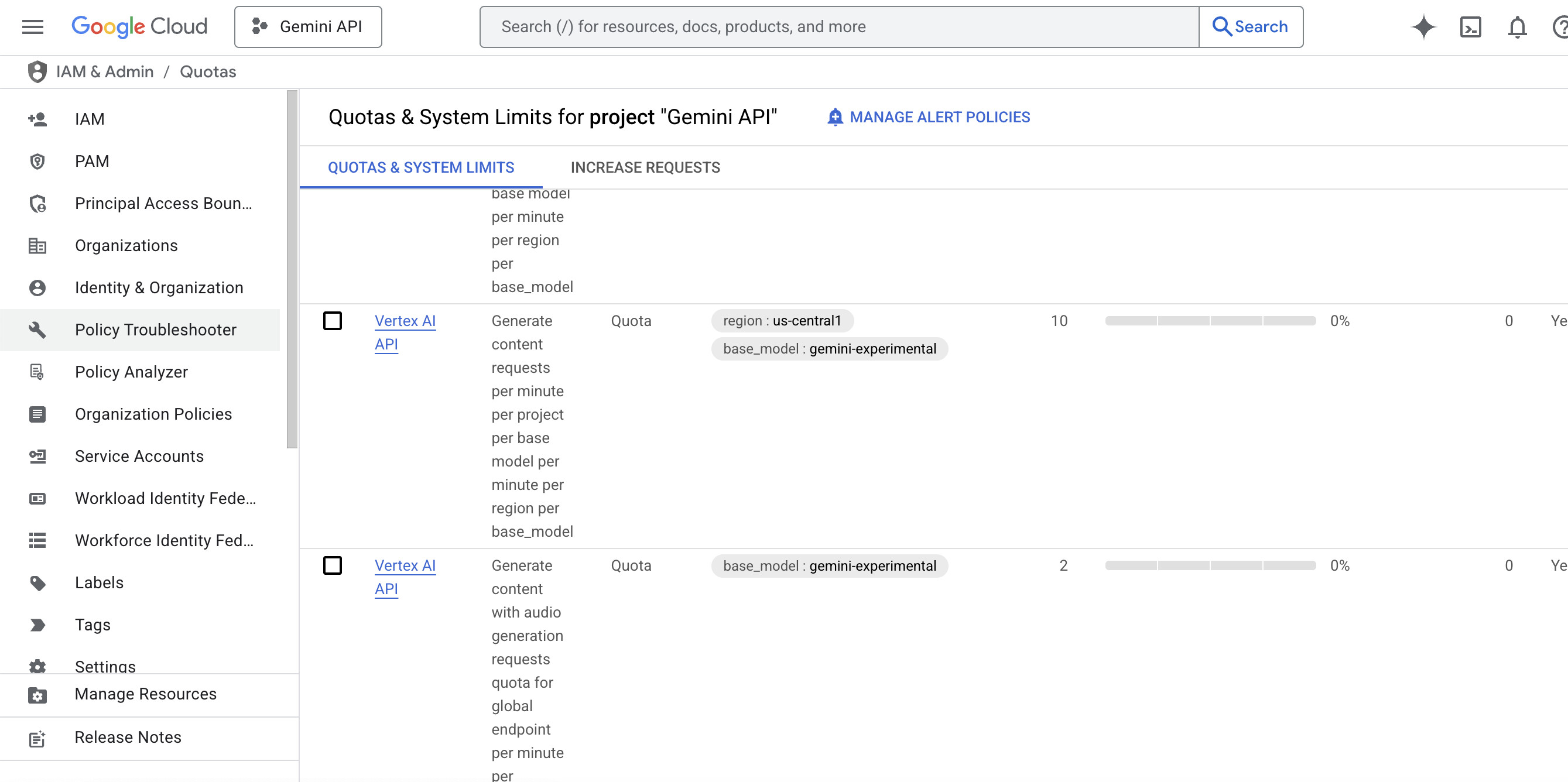Click the Policy Troubleshooter wrench icon
This screenshot has height=782, width=1568.
pos(37,329)
